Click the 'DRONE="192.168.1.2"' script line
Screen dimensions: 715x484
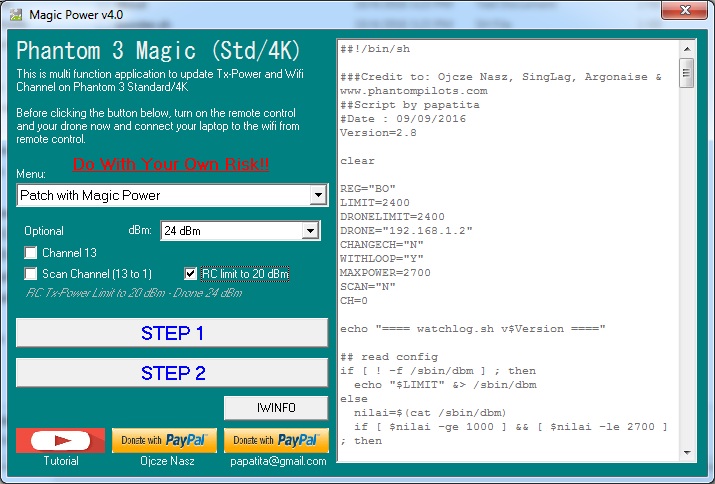coord(406,231)
